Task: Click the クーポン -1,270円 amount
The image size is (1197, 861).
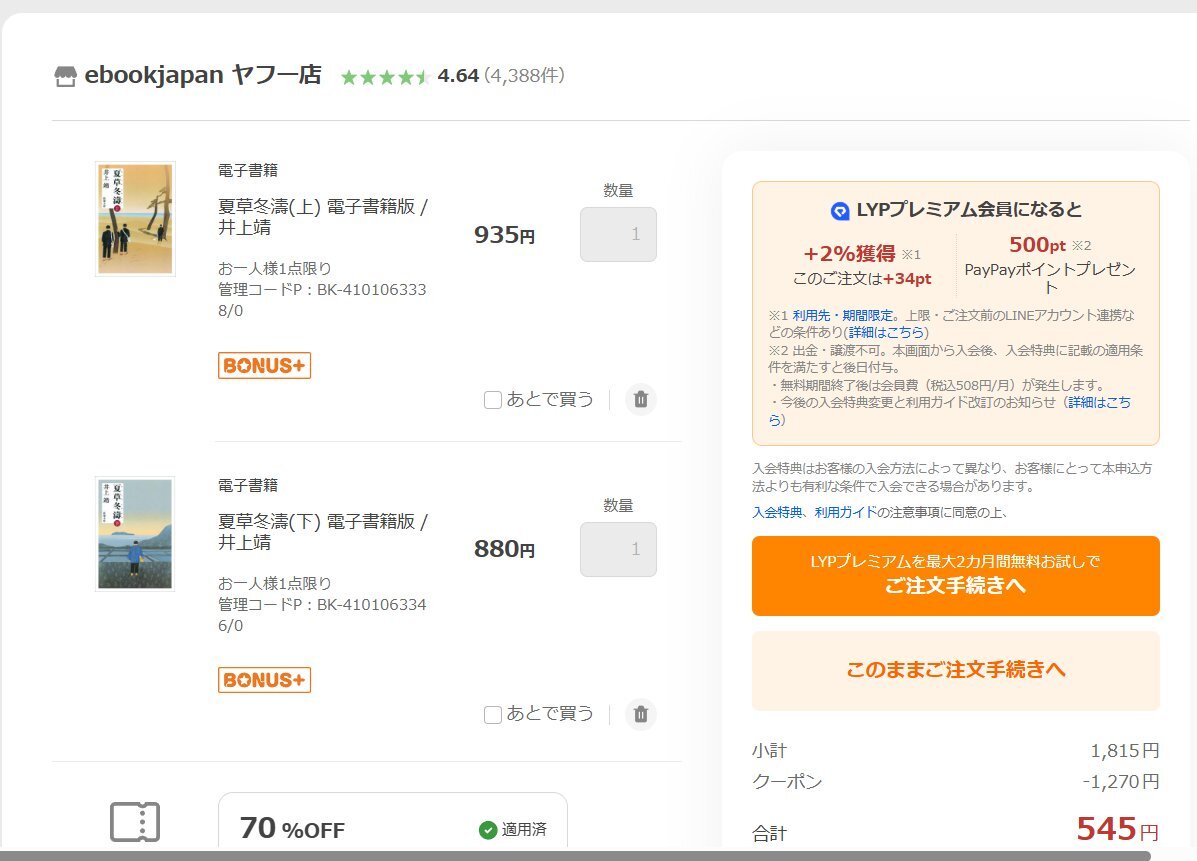Action: click(x=1121, y=782)
